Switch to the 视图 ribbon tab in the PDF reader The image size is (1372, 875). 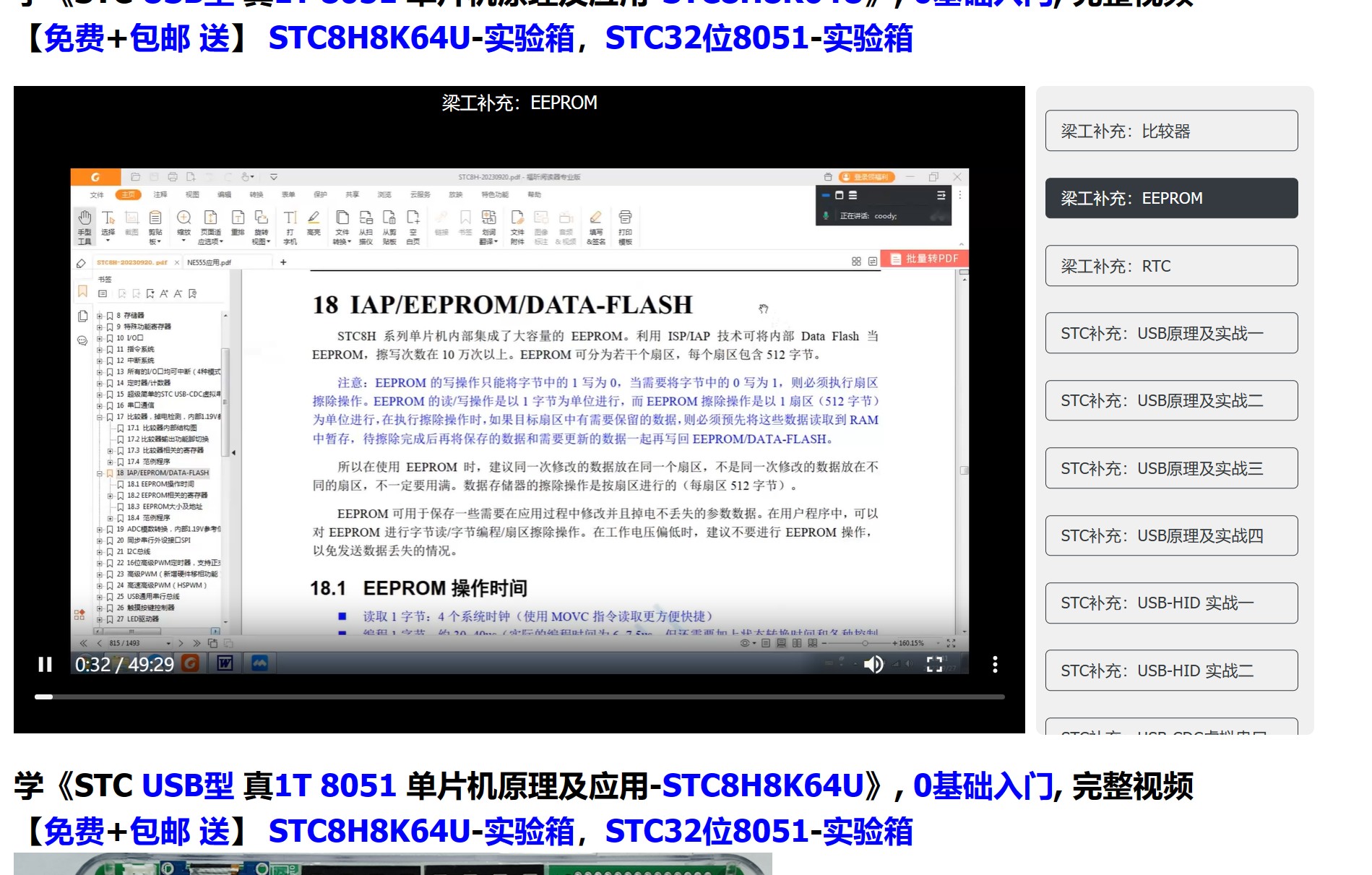[x=192, y=194]
